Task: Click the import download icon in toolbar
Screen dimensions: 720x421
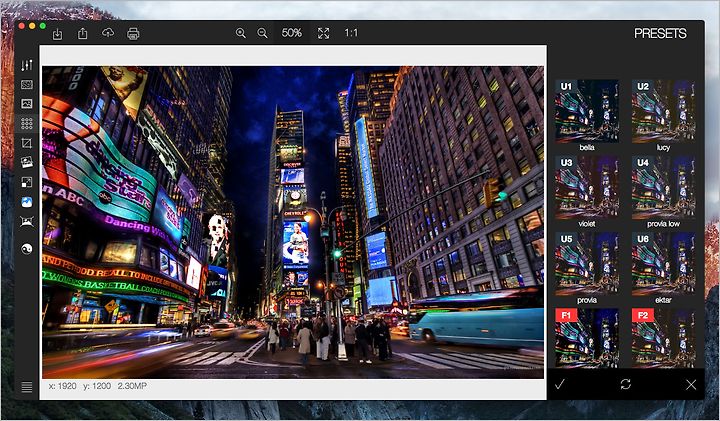Action: pyautogui.click(x=57, y=34)
